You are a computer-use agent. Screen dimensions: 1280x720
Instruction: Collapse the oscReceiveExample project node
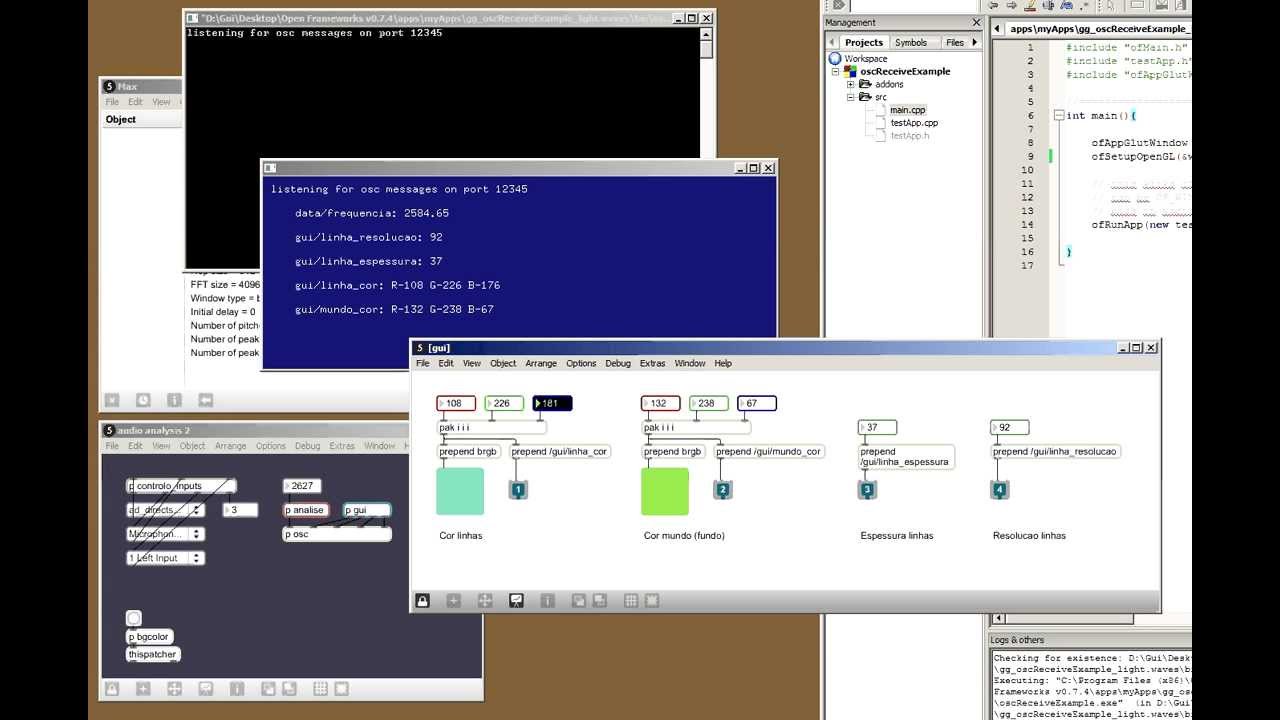tap(836, 72)
